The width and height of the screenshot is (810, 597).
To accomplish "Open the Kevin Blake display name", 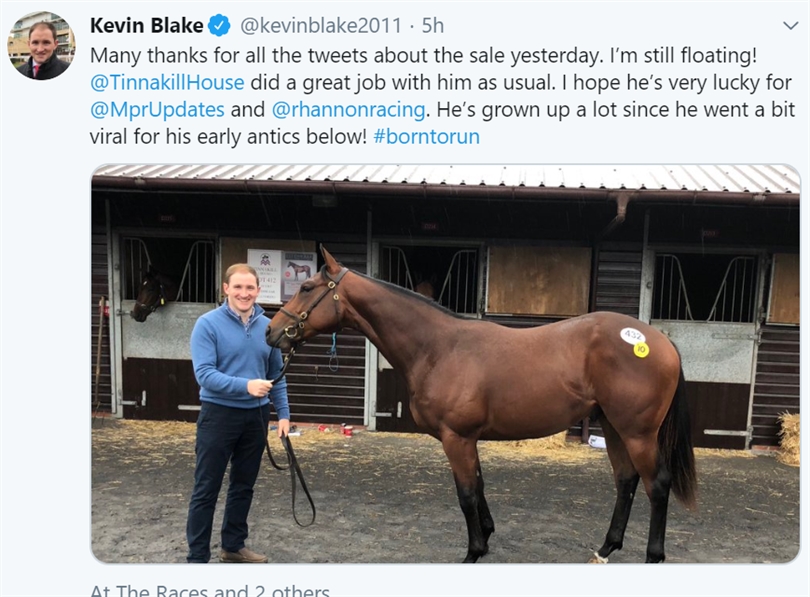I will point(146,25).
